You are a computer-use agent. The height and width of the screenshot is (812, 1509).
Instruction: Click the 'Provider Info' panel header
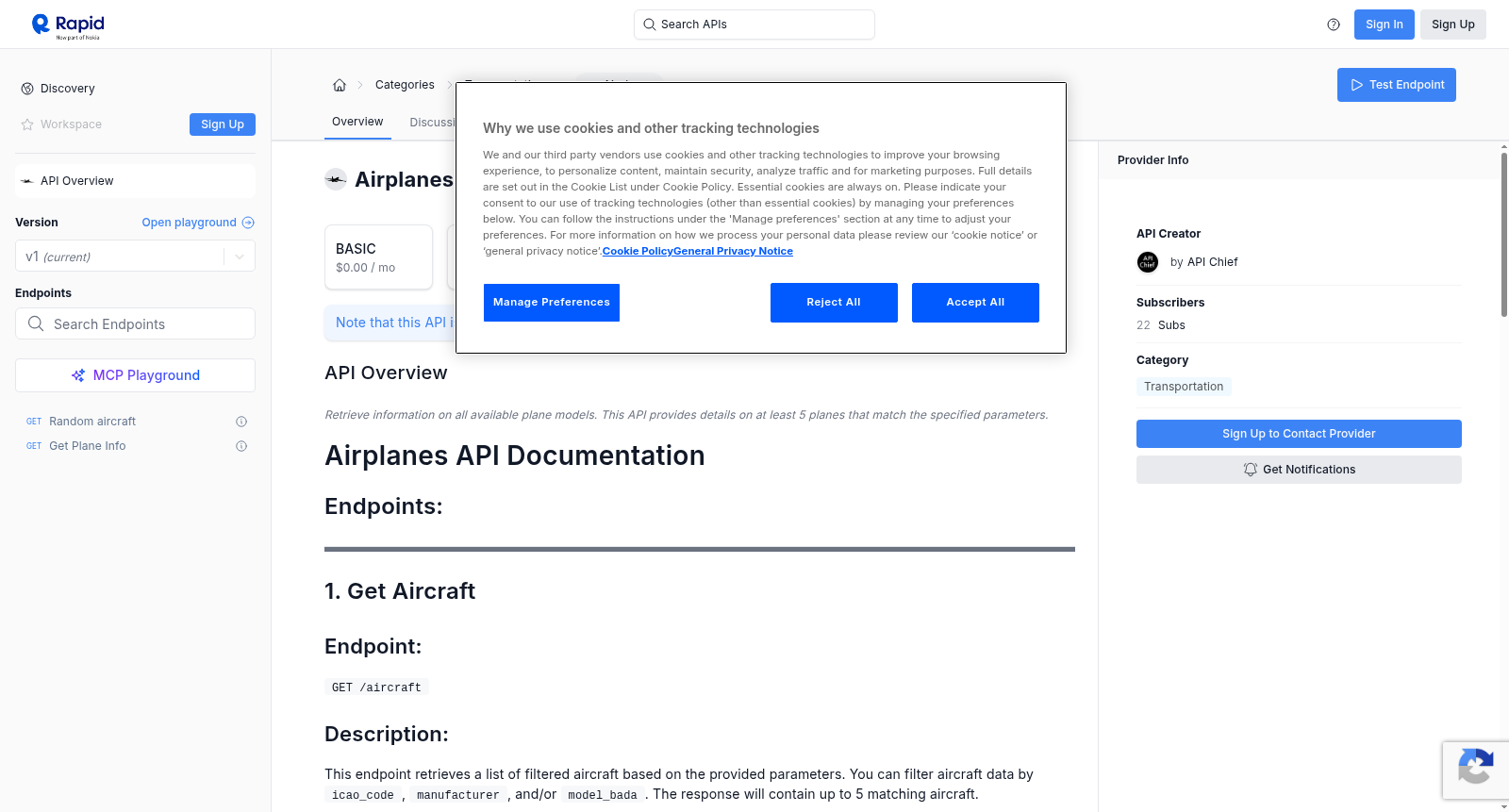tap(1152, 160)
